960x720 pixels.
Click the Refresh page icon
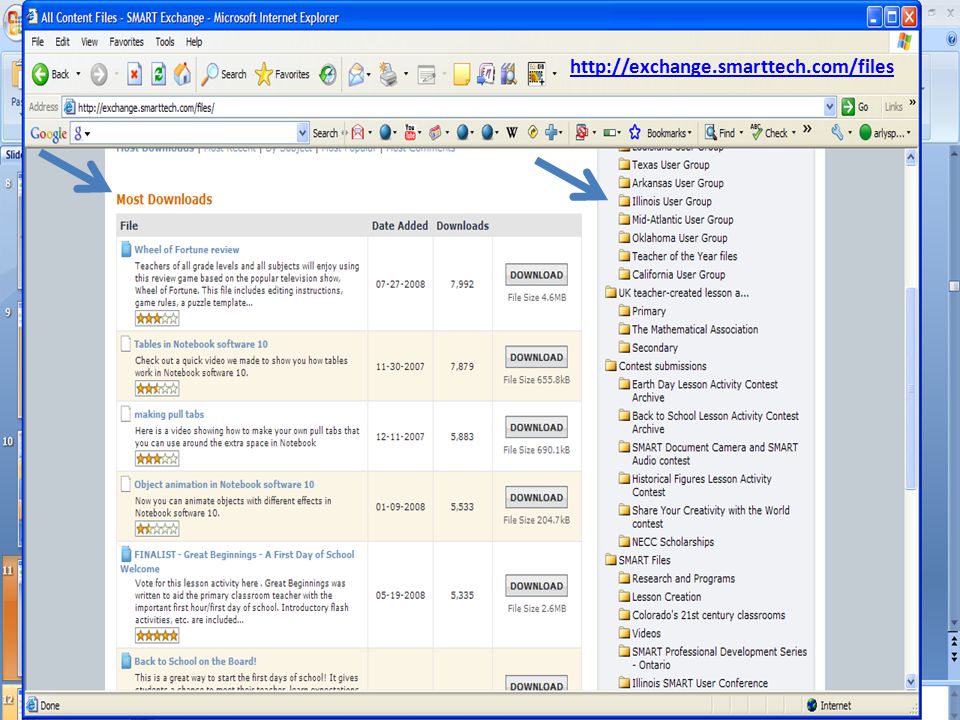158,74
